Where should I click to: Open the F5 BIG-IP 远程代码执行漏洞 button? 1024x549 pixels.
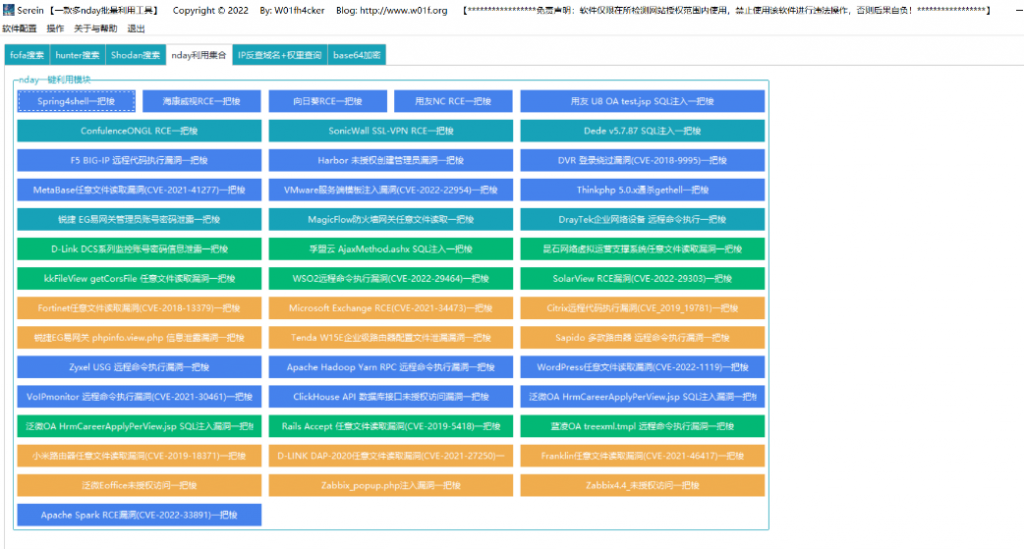139,160
